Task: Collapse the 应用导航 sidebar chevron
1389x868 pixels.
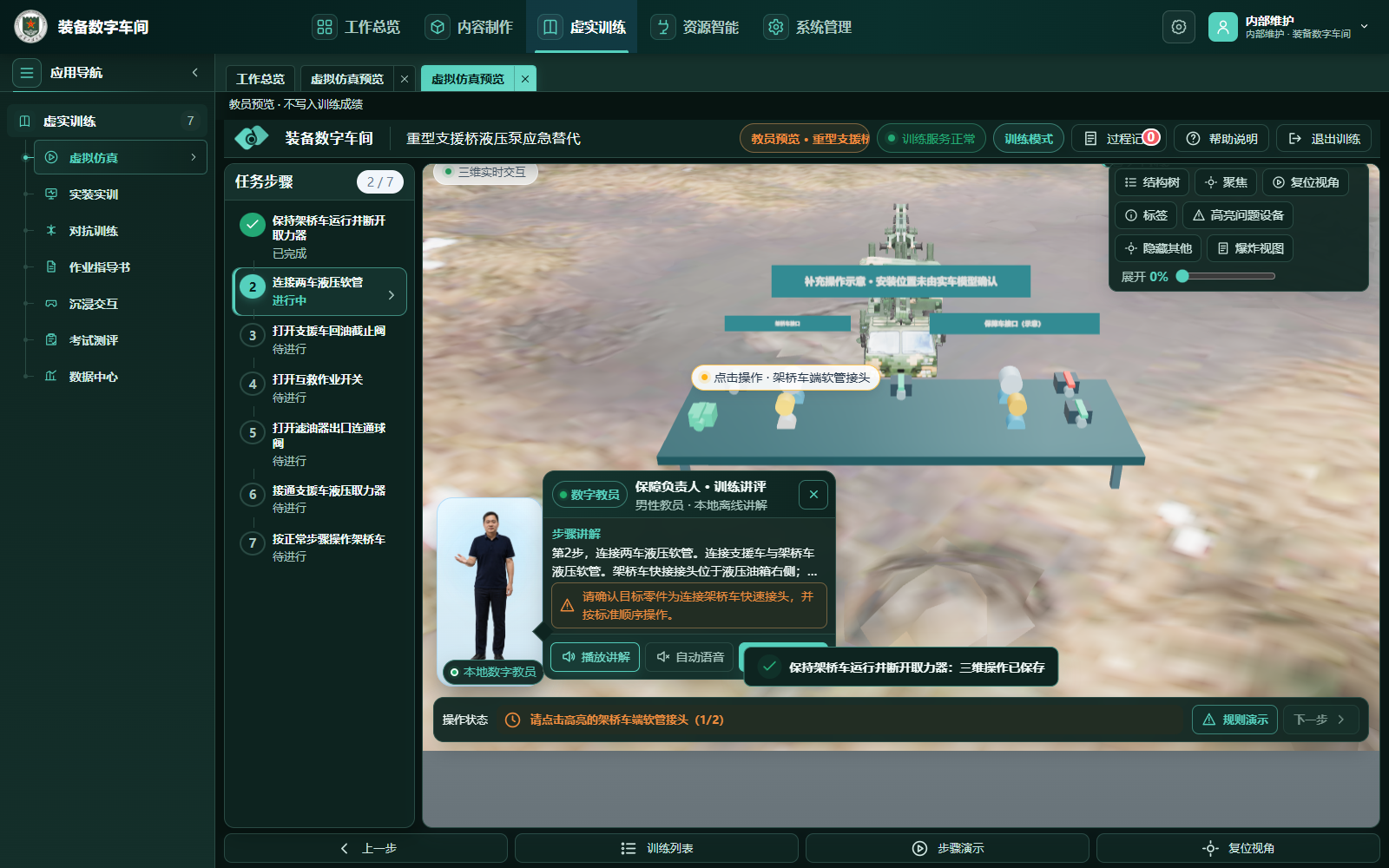Action: point(195,73)
